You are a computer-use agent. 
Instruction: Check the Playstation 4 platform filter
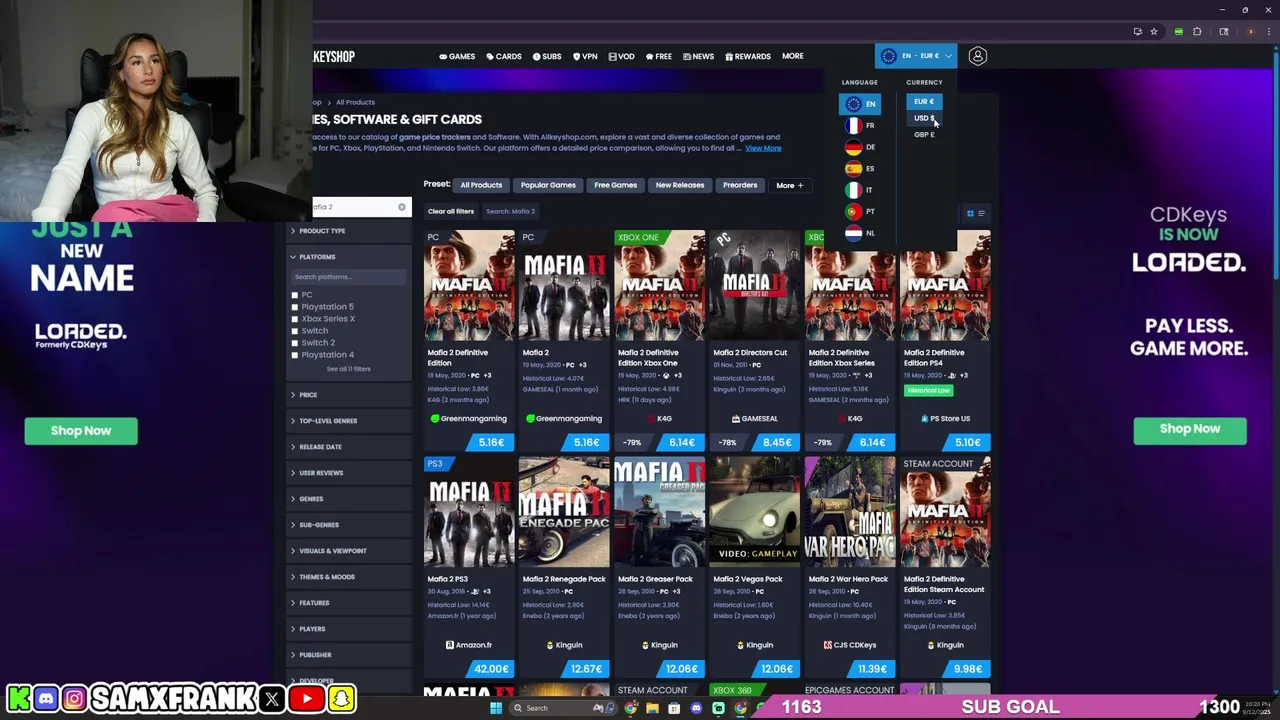(295, 355)
